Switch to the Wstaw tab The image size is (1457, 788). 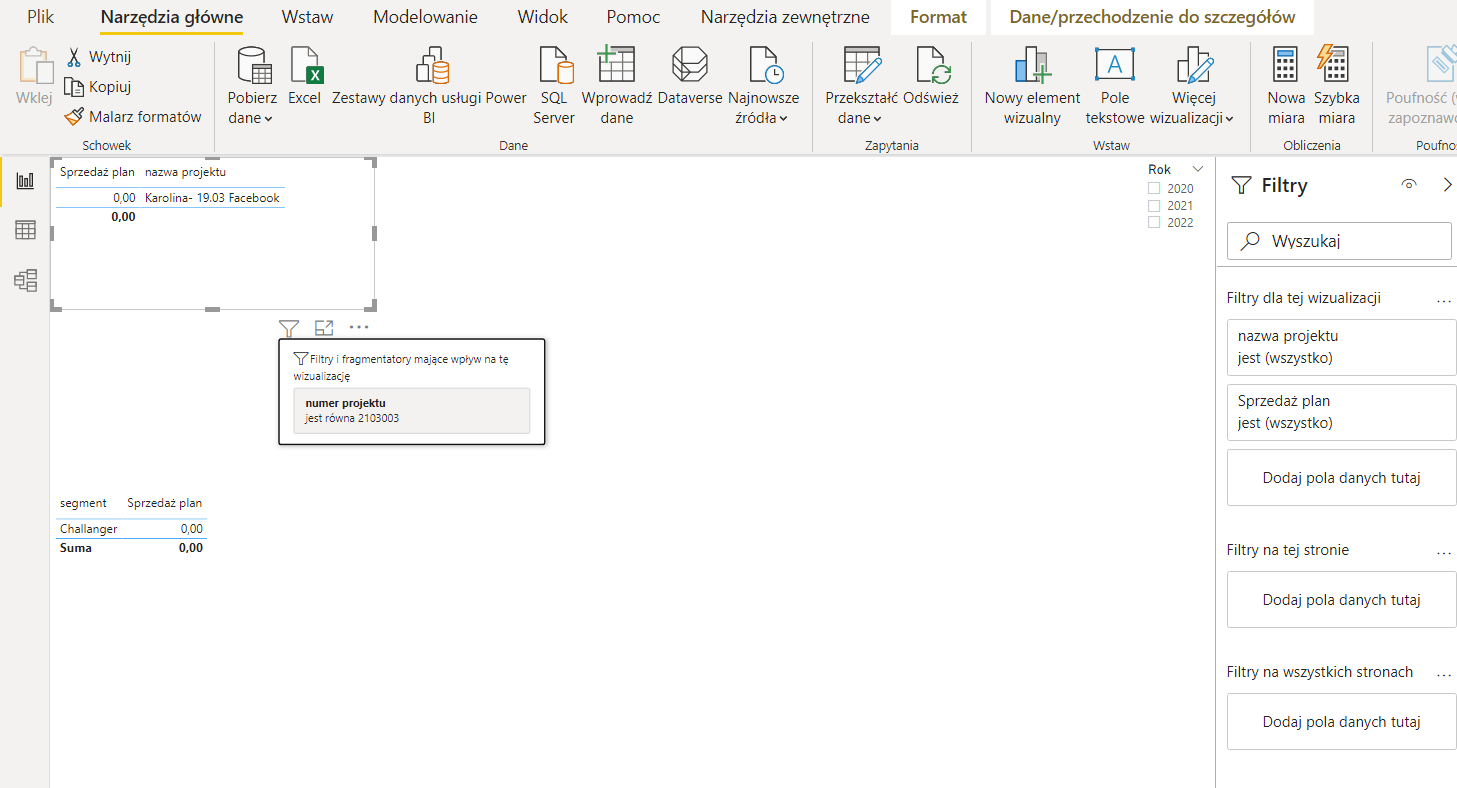click(x=307, y=17)
